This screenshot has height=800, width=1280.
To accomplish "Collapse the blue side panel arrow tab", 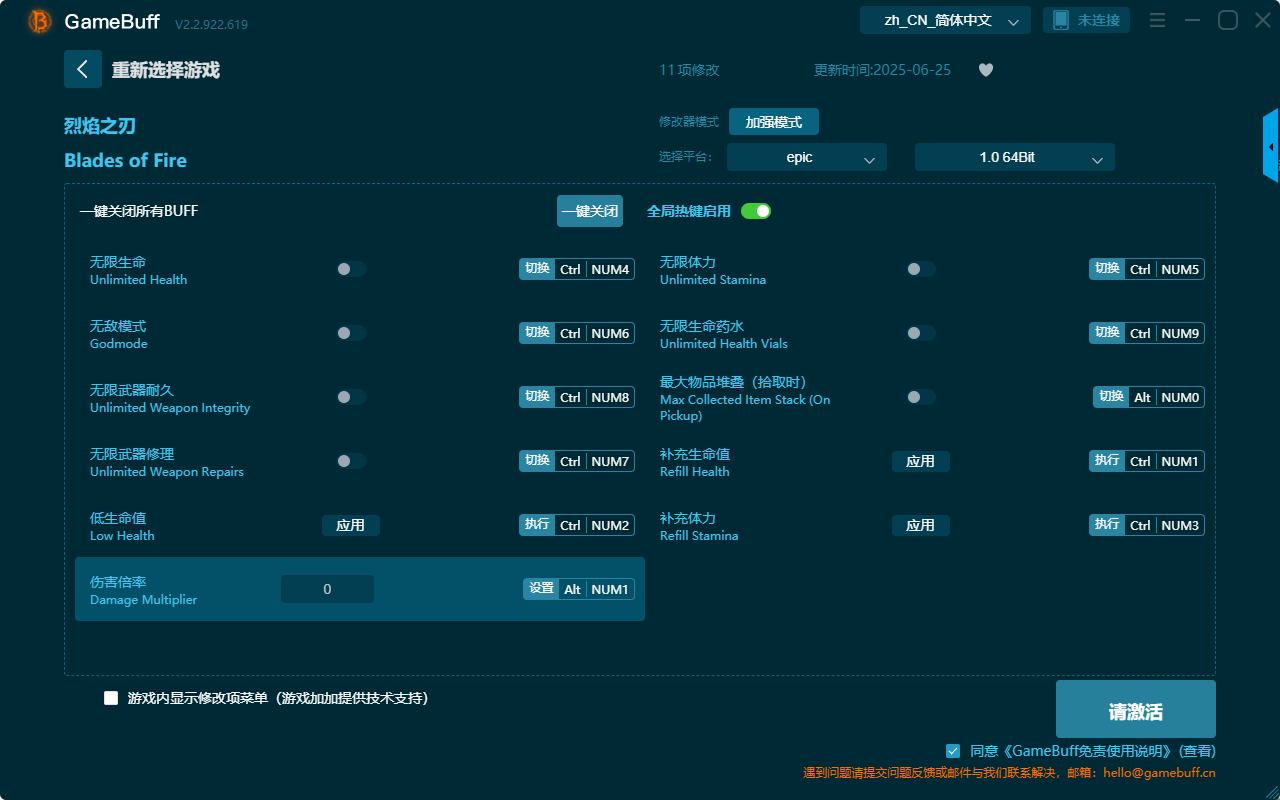I will coord(1272,145).
